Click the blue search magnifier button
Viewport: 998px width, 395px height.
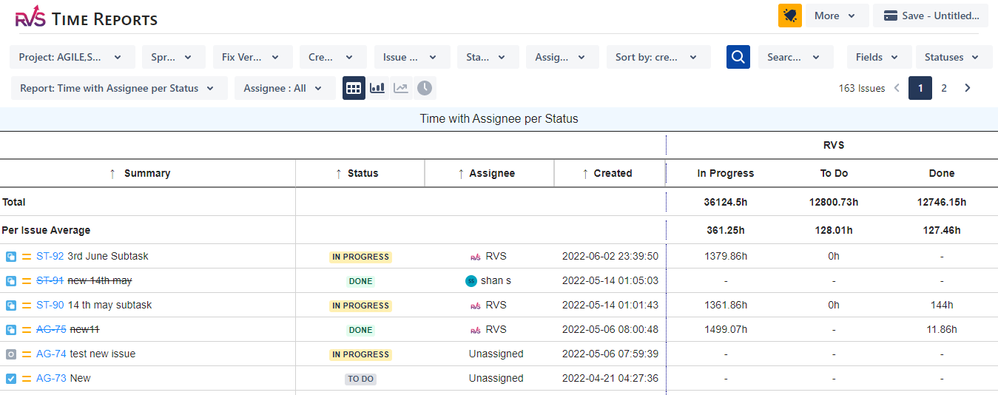(x=738, y=57)
